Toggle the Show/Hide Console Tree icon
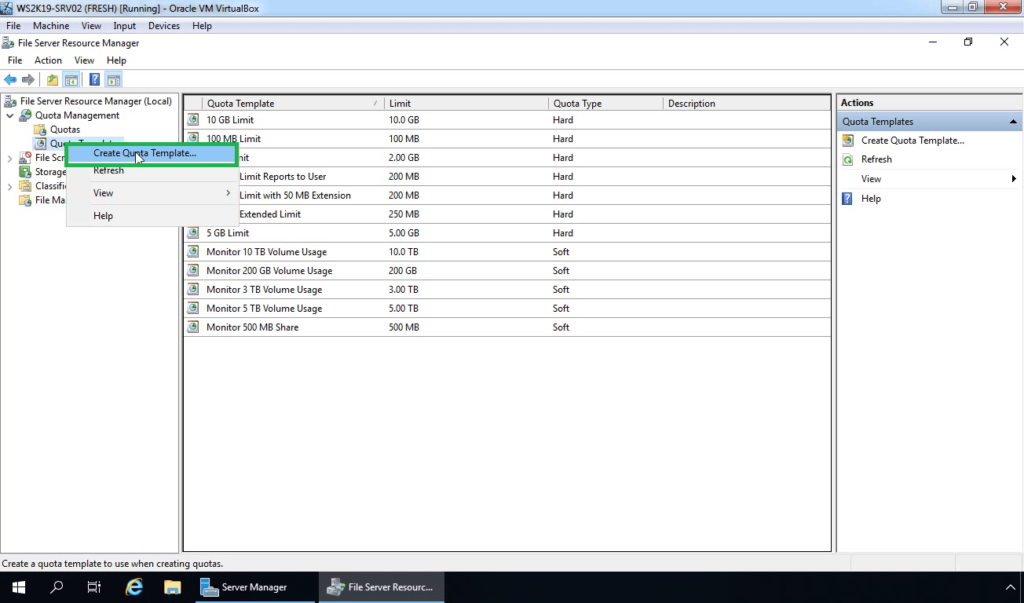1024x603 pixels. 71,80
